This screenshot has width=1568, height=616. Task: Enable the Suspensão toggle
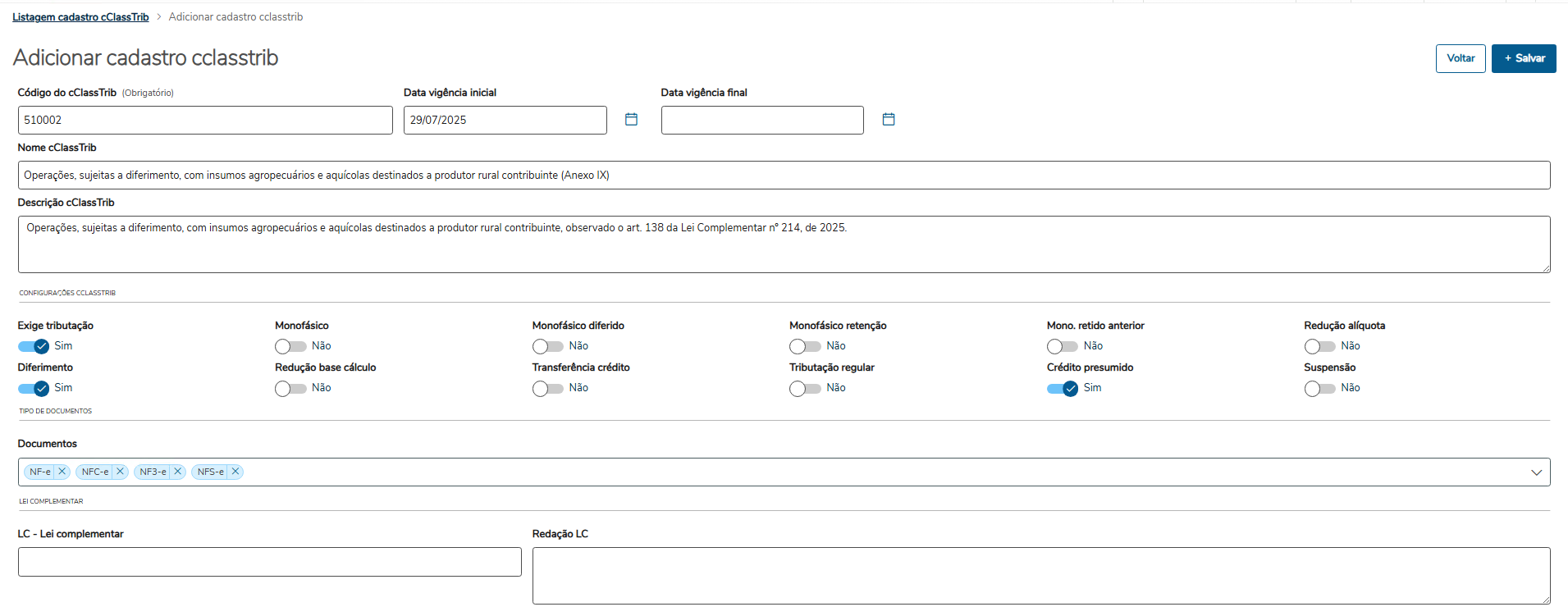[x=1319, y=388]
